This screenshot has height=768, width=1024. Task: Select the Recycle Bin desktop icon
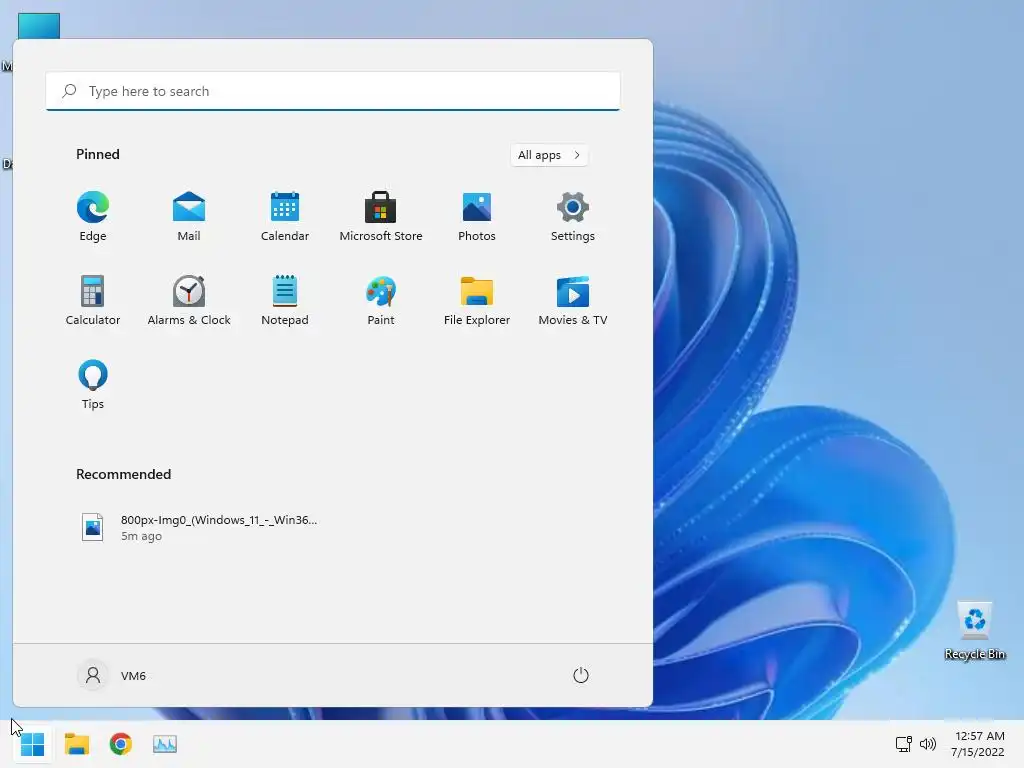tap(975, 632)
